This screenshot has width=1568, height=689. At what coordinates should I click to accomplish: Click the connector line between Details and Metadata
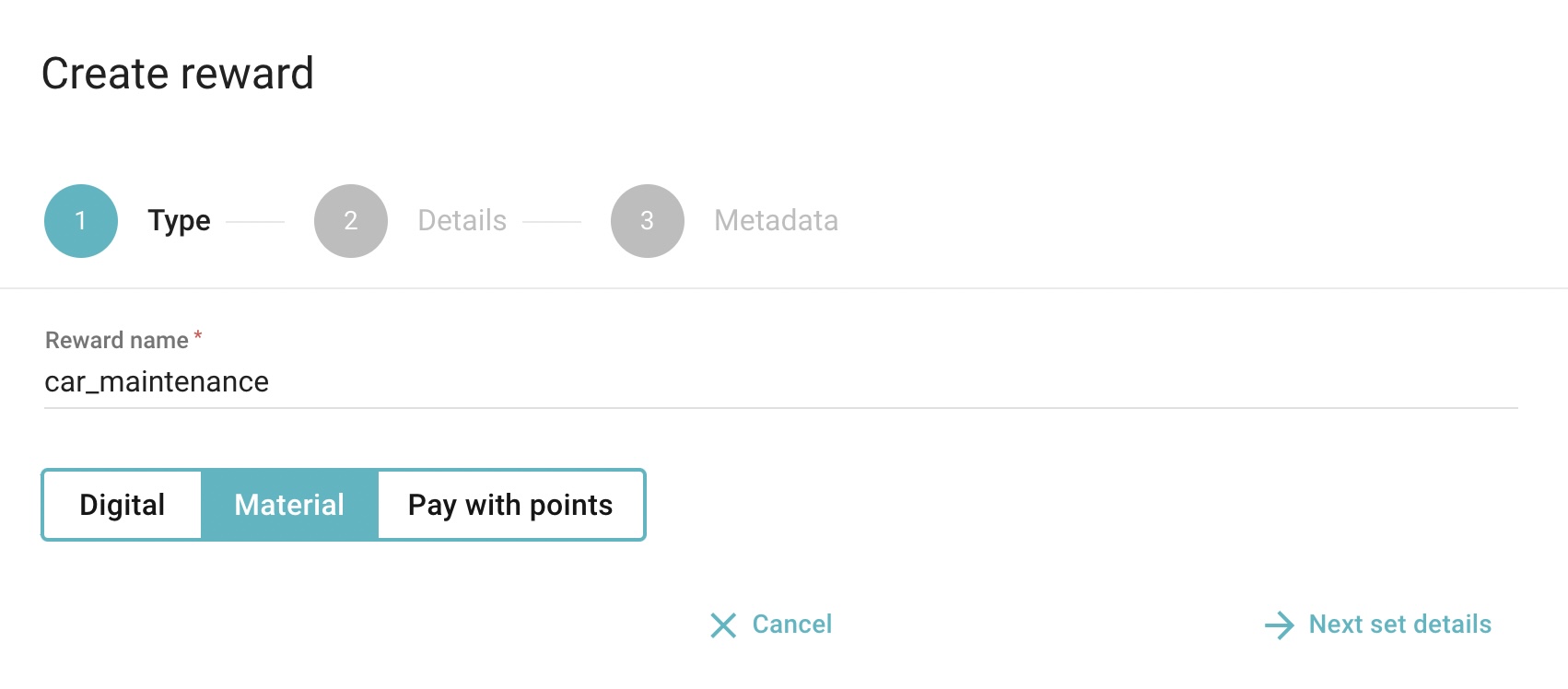tap(552, 222)
